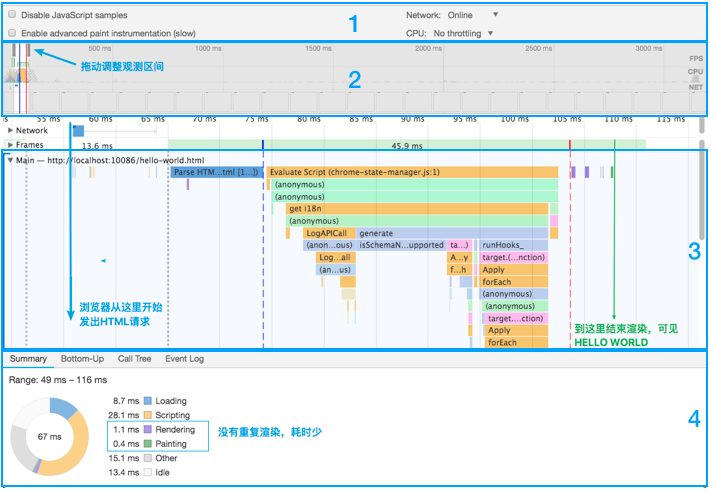This screenshot has width=711, height=493.
Task: Click the Loading color swatch in legend
Action: [148, 401]
